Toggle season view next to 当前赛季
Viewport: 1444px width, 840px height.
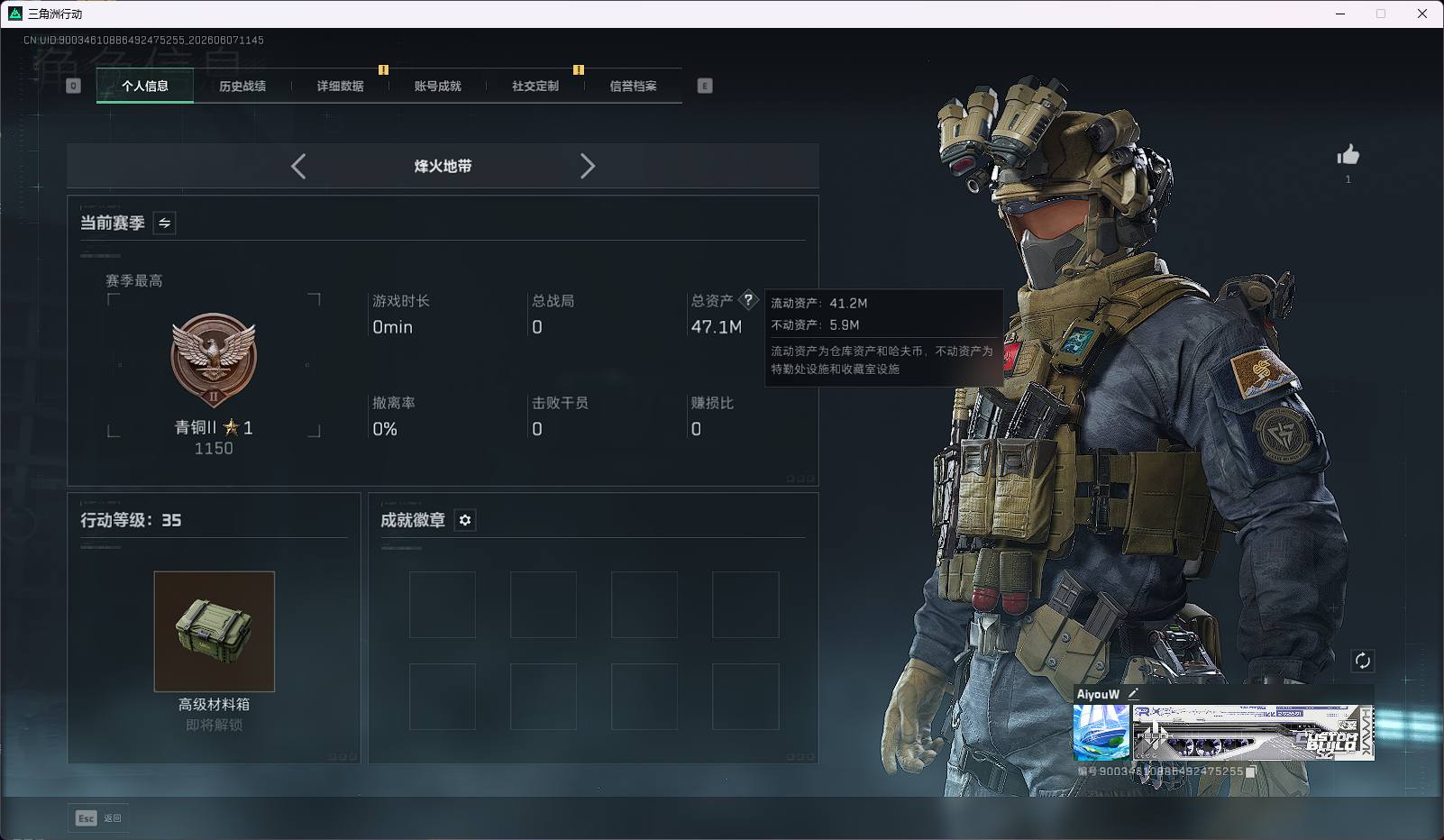coord(164,223)
